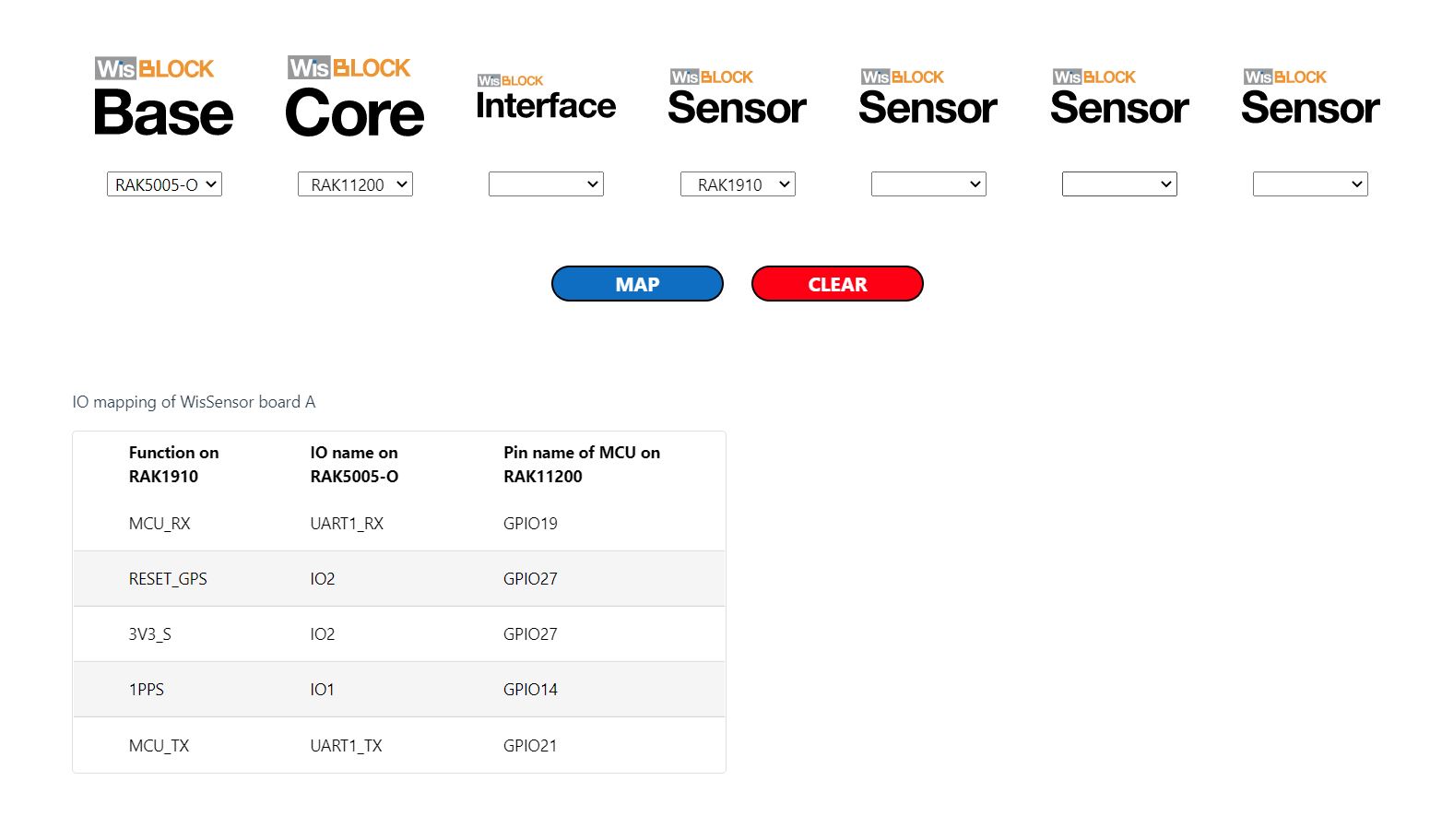The height and width of the screenshot is (840, 1430).
Task: Open the RAK11200 core dropdown
Action: point(355,184)
